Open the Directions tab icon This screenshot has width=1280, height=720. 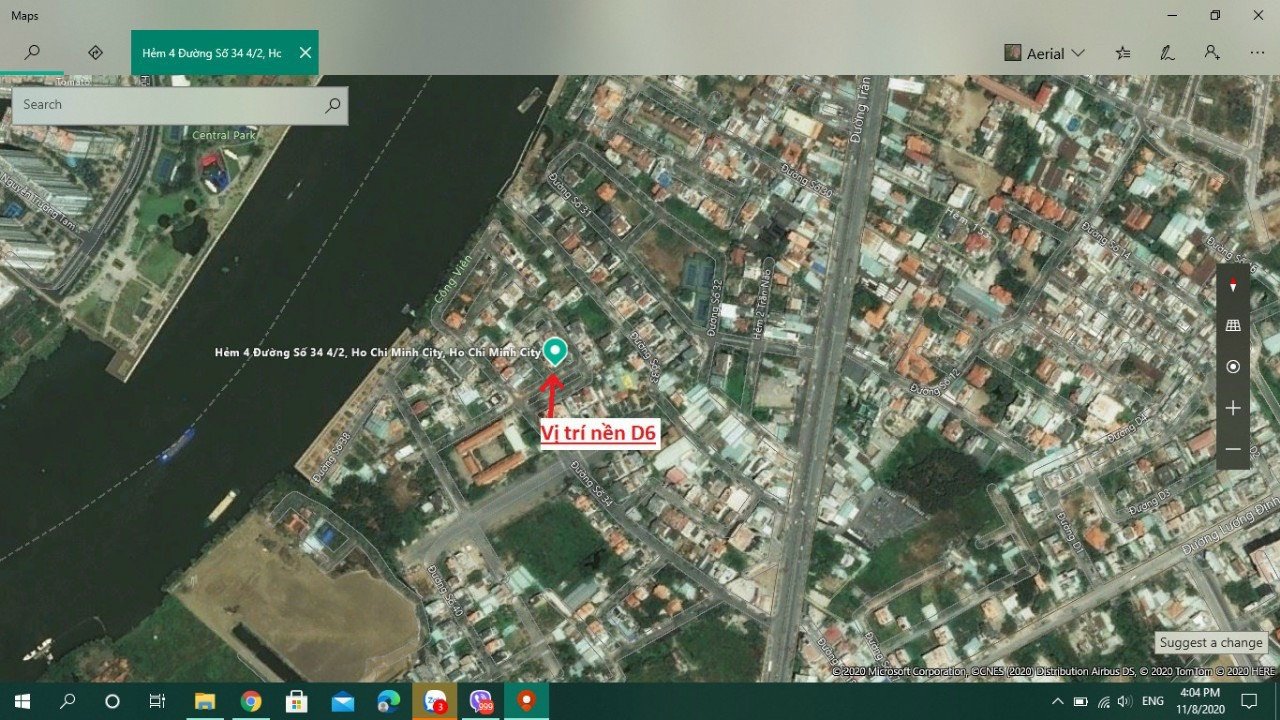point(96,52)
